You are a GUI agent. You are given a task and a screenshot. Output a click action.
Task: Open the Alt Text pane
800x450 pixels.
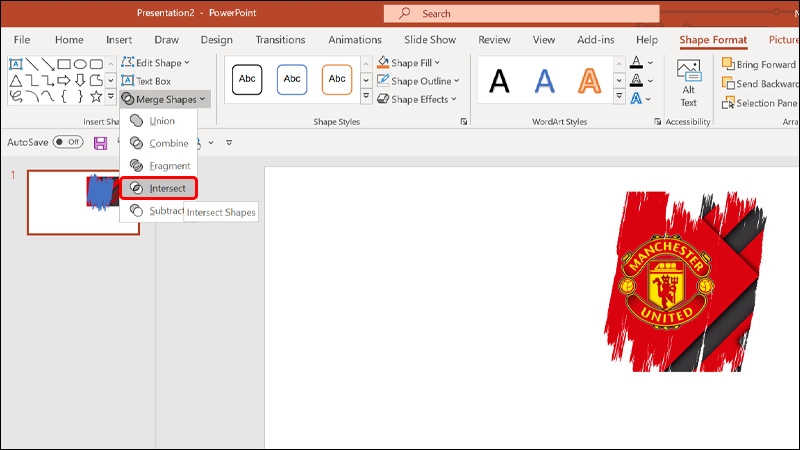688,83
